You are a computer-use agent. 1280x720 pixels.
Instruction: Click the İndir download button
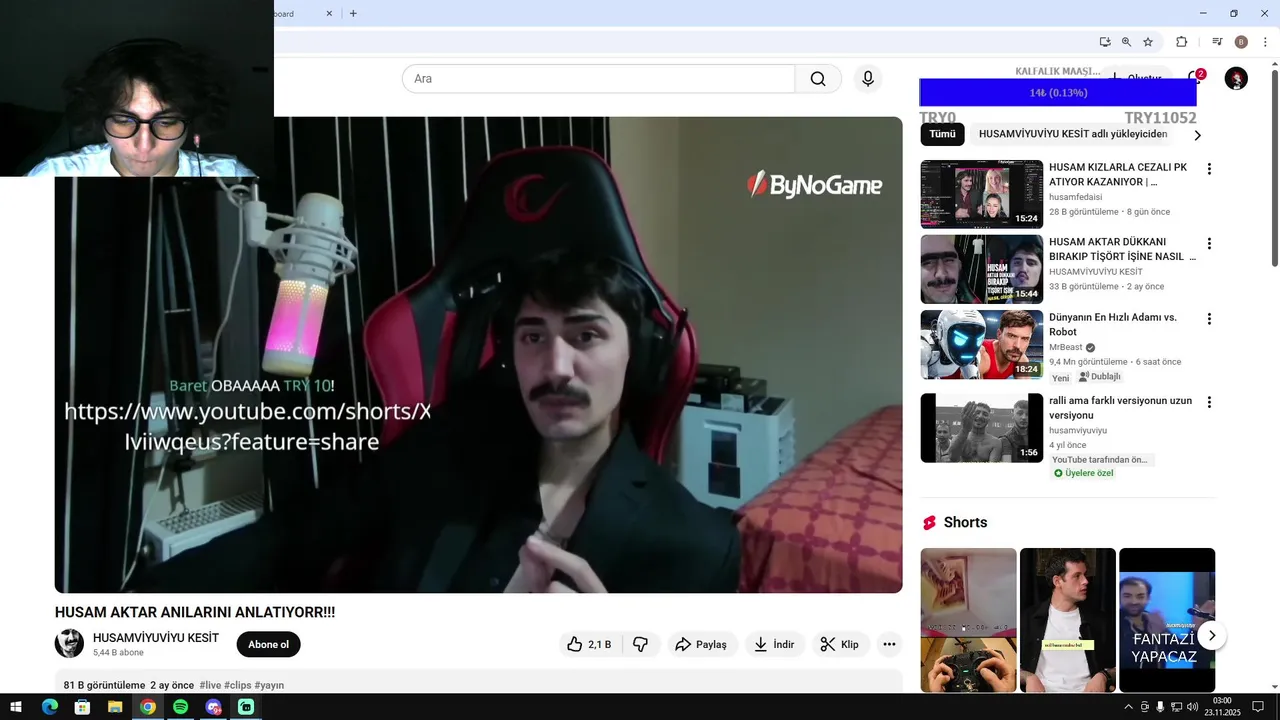point(775,645)
